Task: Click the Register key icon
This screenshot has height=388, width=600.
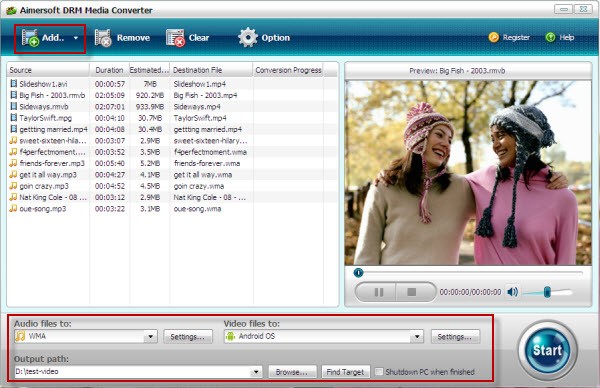Action: tap(494, 37)
